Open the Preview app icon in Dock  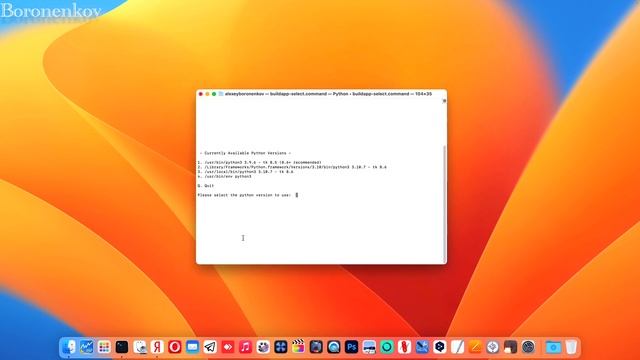[140, 347]
